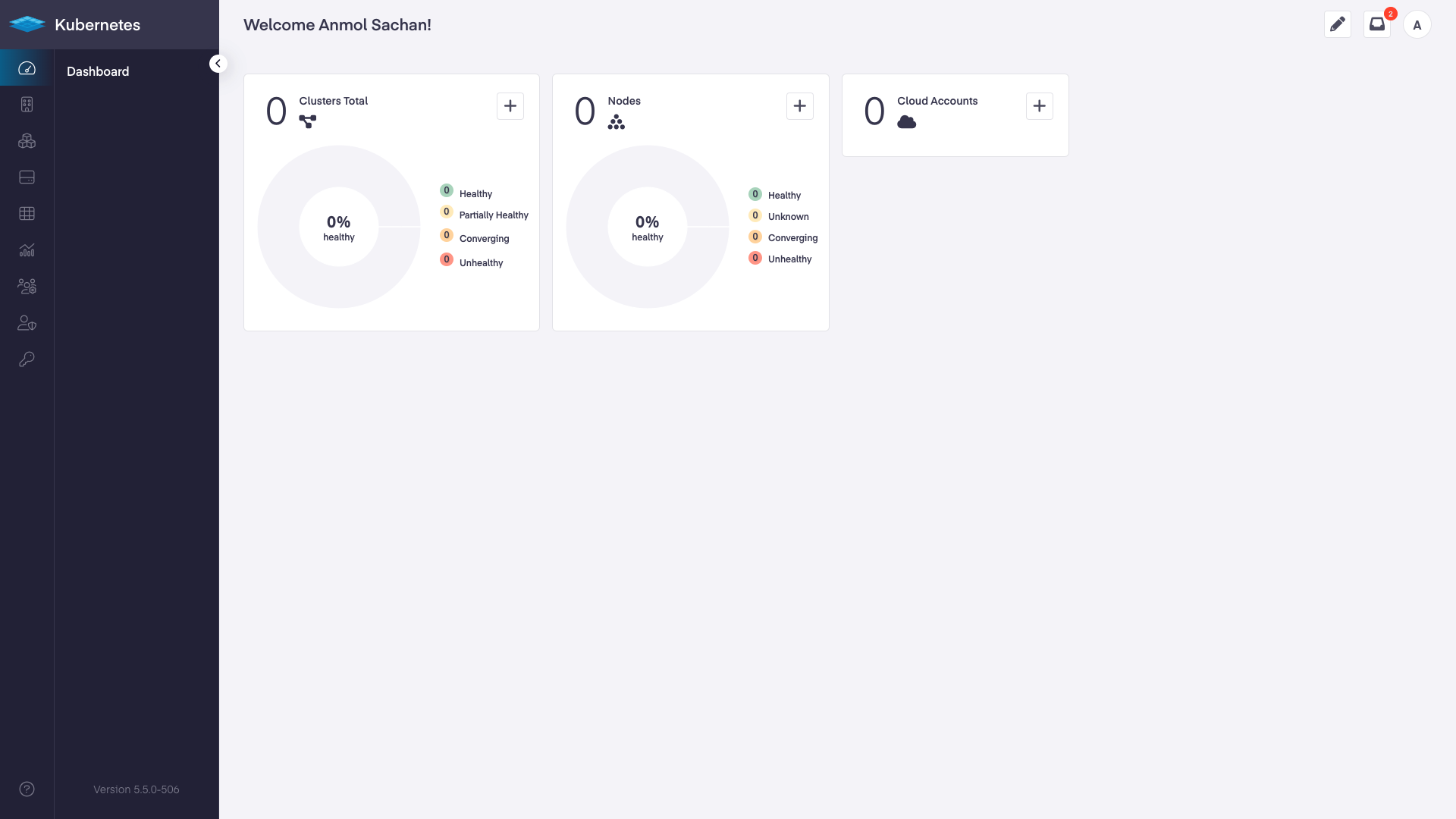Open notifications inbox with red badge
Image resolution: width=1456 pixels, height=819 pixels.
pyautogui.click(x=1378, y=24)
